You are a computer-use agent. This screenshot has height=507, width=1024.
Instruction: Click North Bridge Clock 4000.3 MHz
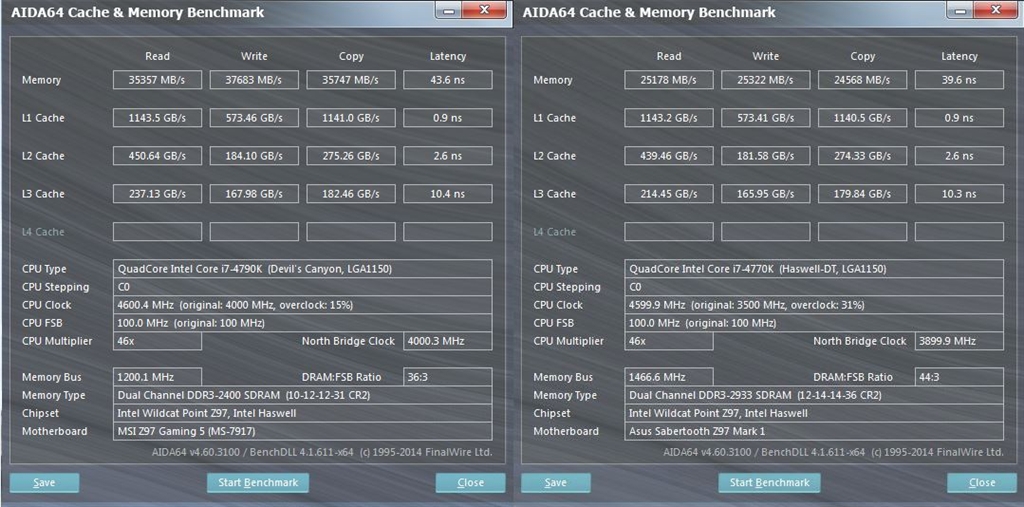(447, 341)
